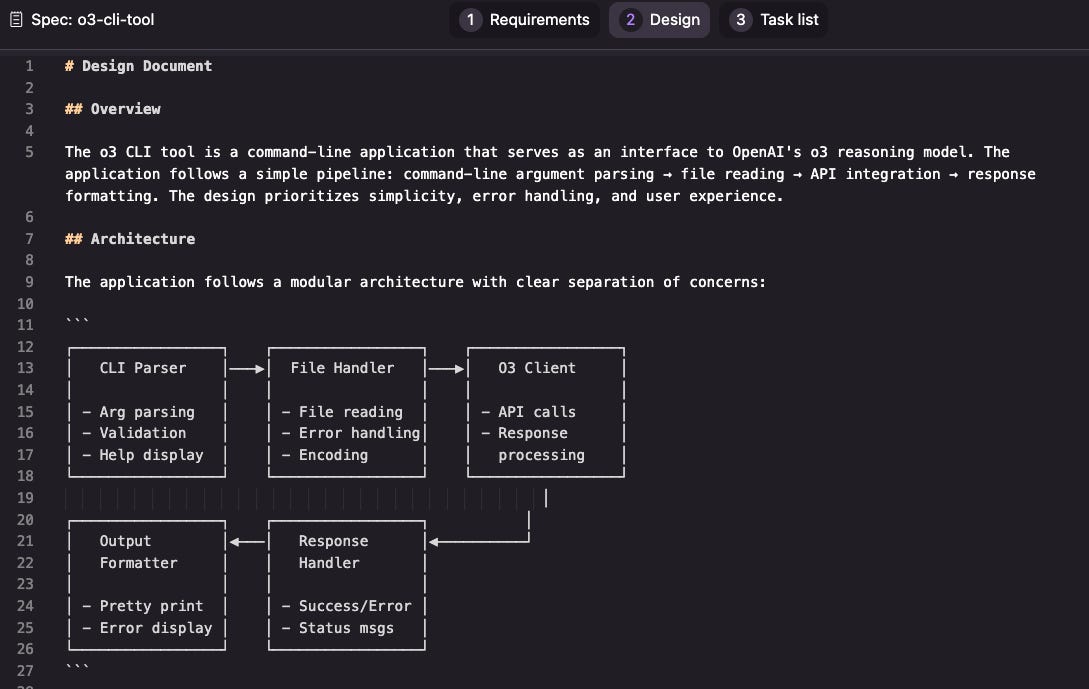The image size is (1089, 689).
Task: Click '- File reading' diagram entry
Action: click(342, 412)
